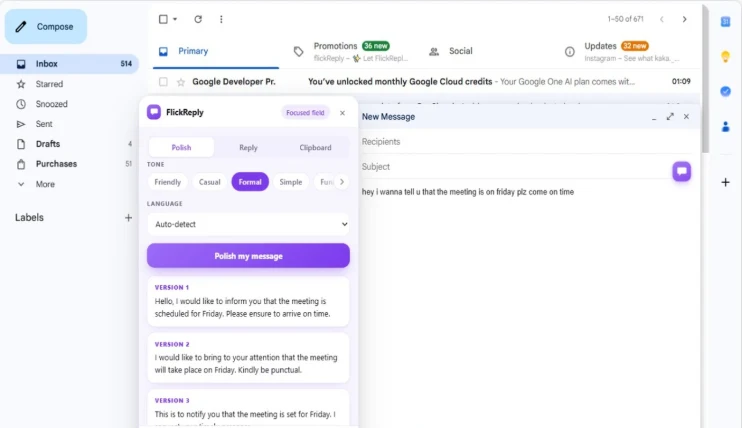Viewport: 742px width, 428px height.
Task: Click the Drafts document icon
Action: click(21, 144)
